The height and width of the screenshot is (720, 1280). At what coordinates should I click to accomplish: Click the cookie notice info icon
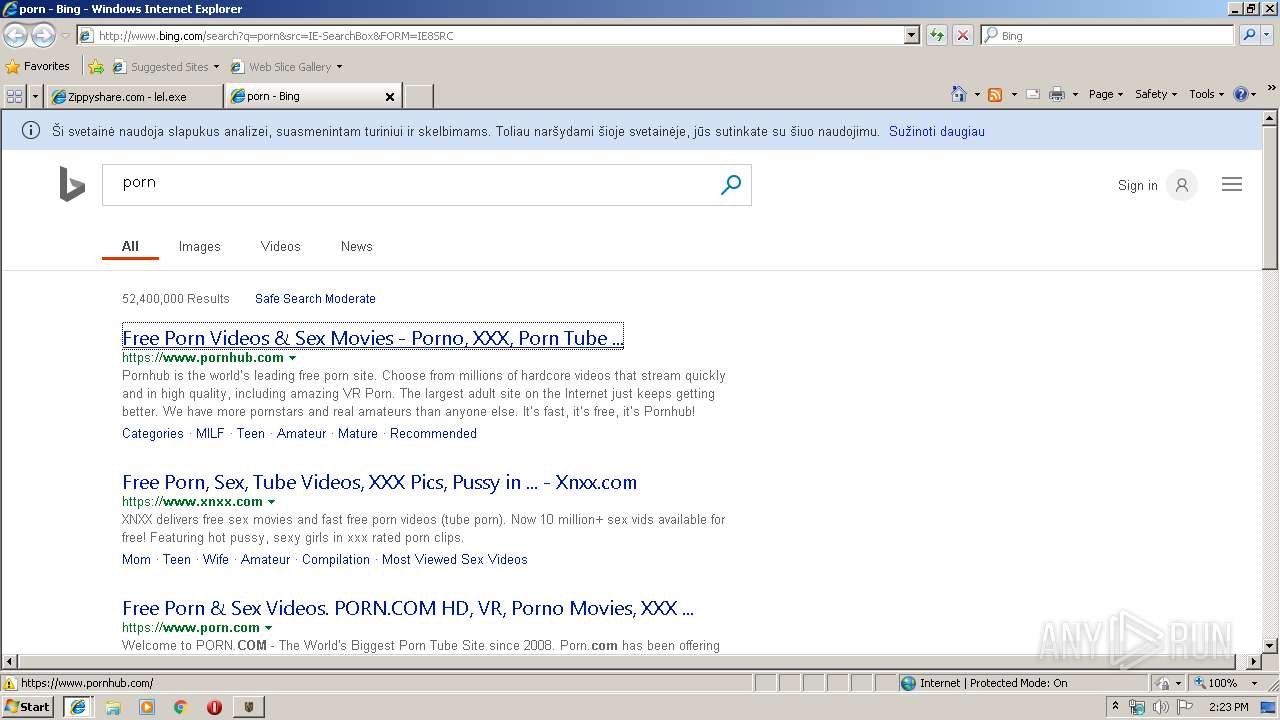coord(31,131)
